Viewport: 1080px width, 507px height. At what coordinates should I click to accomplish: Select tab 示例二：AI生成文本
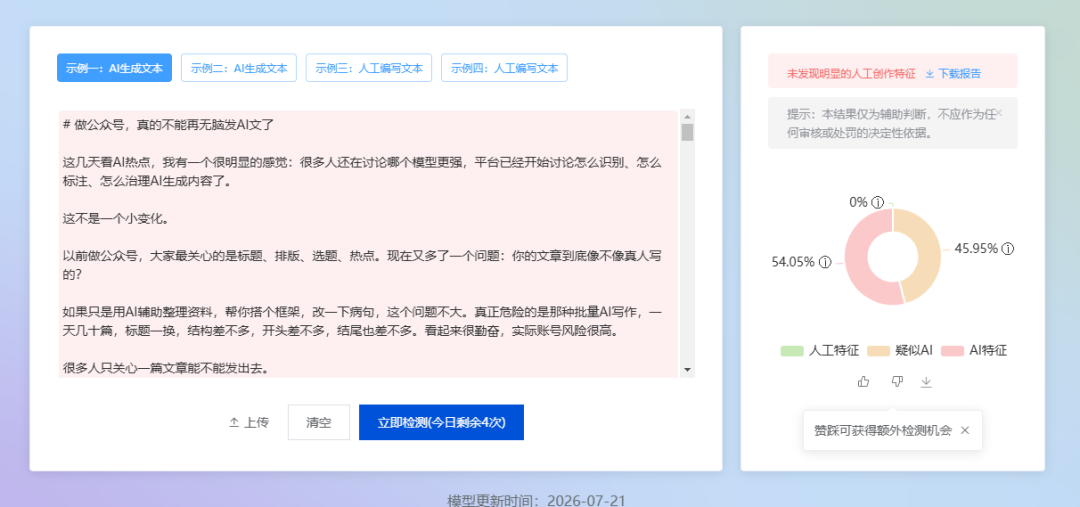tap(239, 68)
